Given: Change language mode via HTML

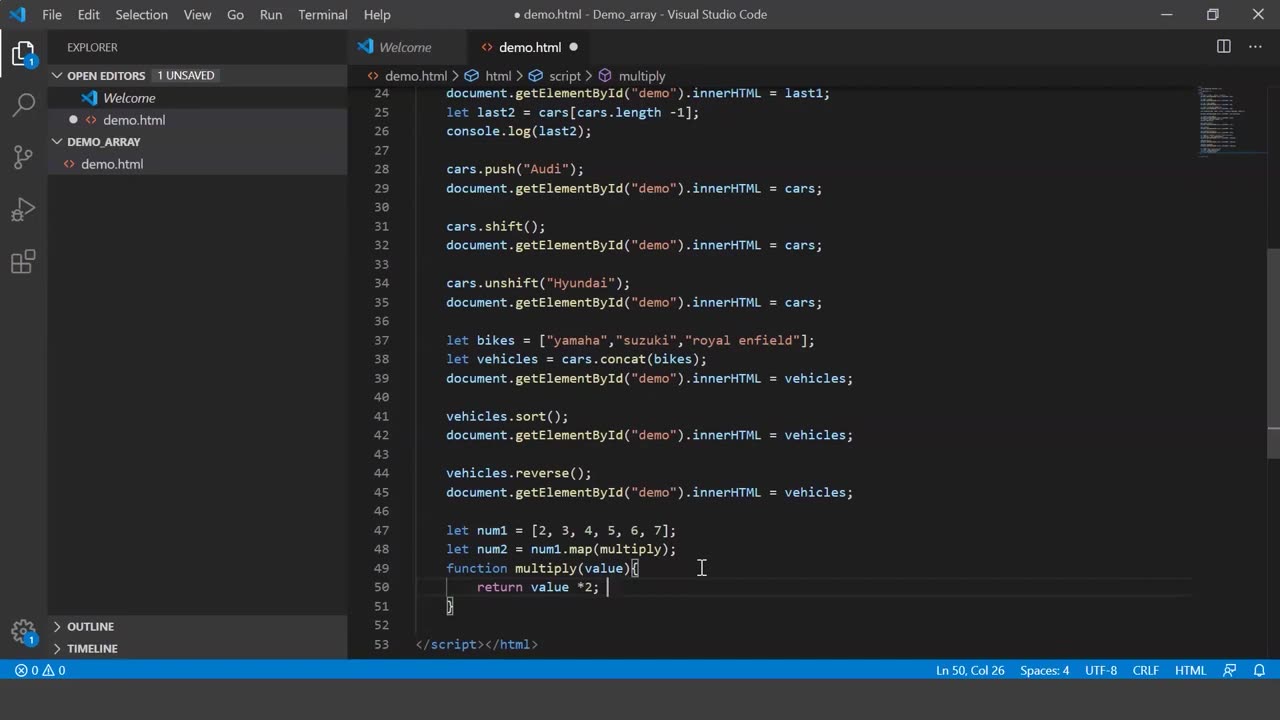Looking at the screenshot, I should pos(1190,670).
